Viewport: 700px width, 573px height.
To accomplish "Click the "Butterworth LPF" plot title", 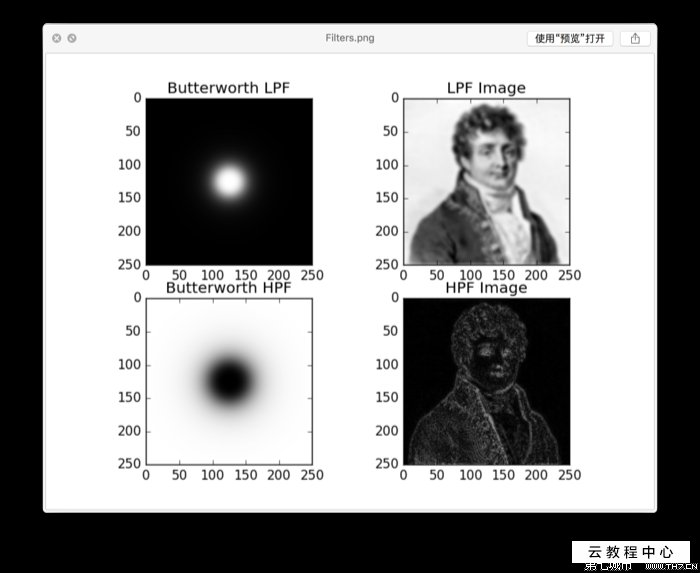I will (x=229, y=88).
